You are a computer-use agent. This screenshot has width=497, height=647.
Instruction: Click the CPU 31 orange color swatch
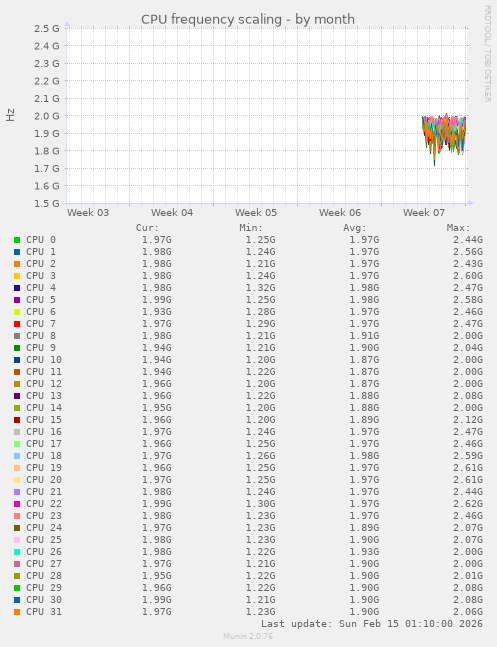[x=17, y=612]
